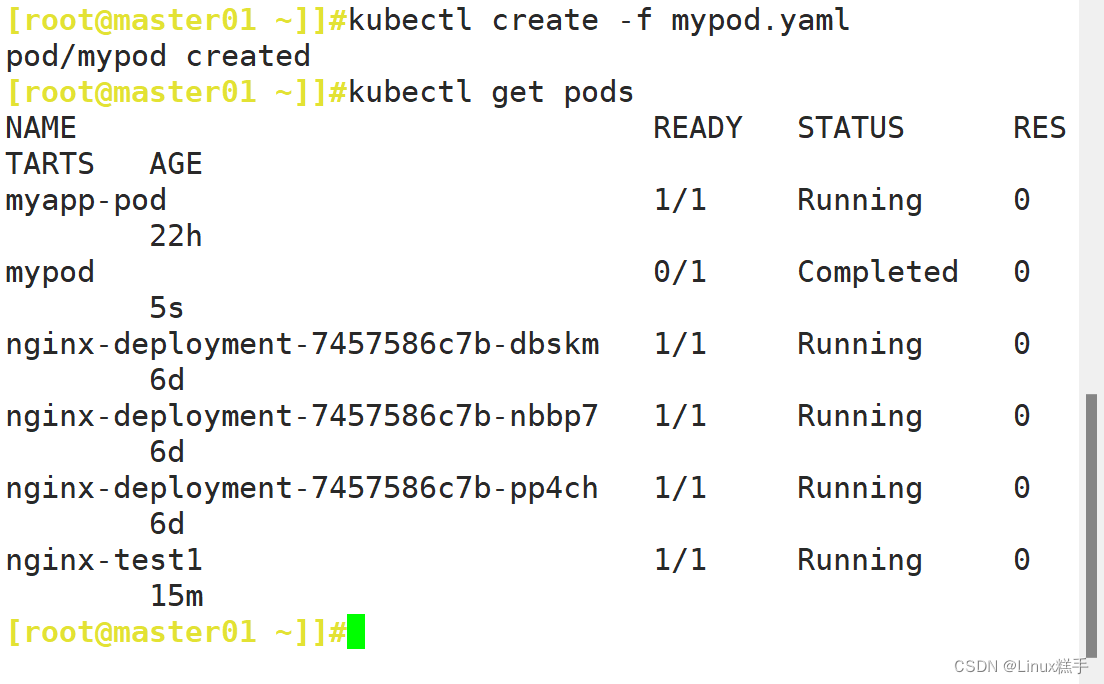
Task: Click the STATUS column header
Action: click(x=851, y=128)
